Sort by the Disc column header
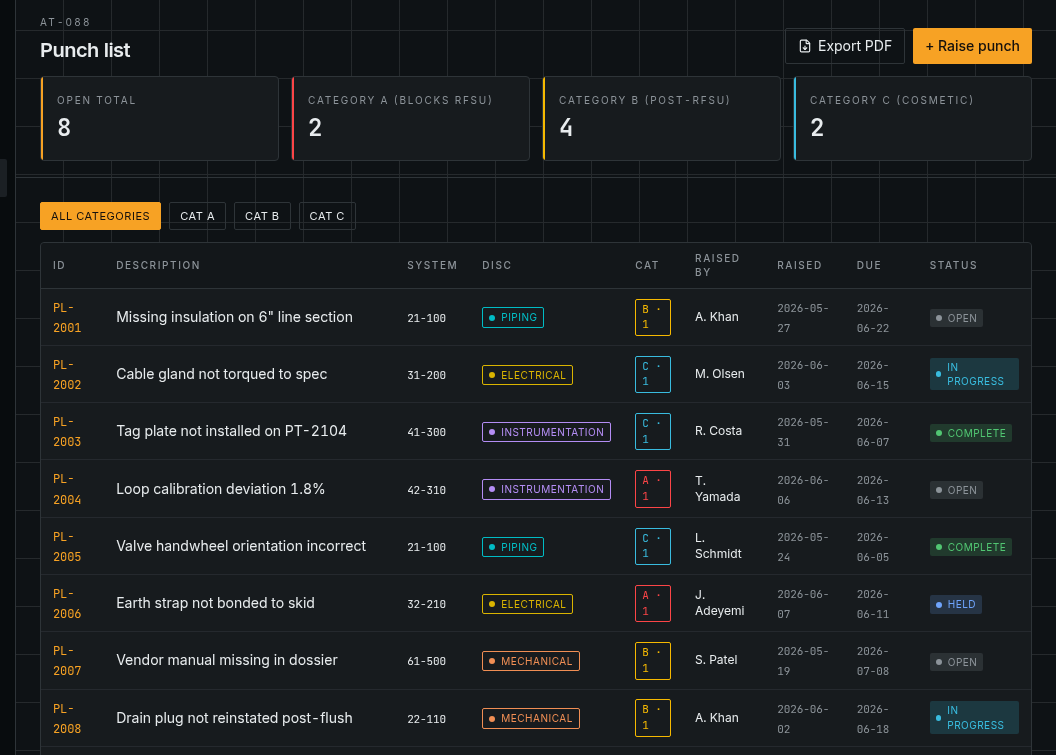This screenshot has width=1056, height=755. click(497, 265)
